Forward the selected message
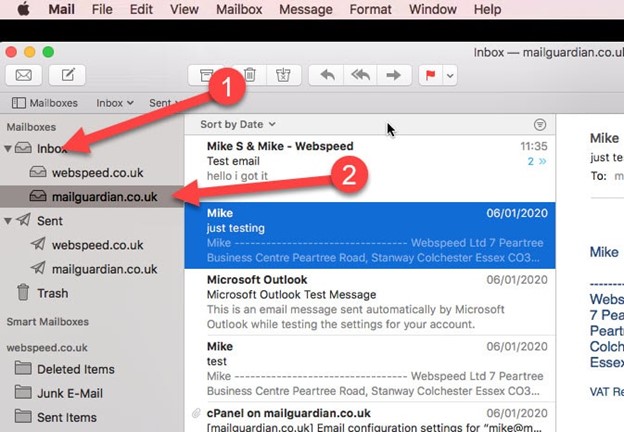Image resolution: width=624 pixels, height=432 pixels. point(394,75)
